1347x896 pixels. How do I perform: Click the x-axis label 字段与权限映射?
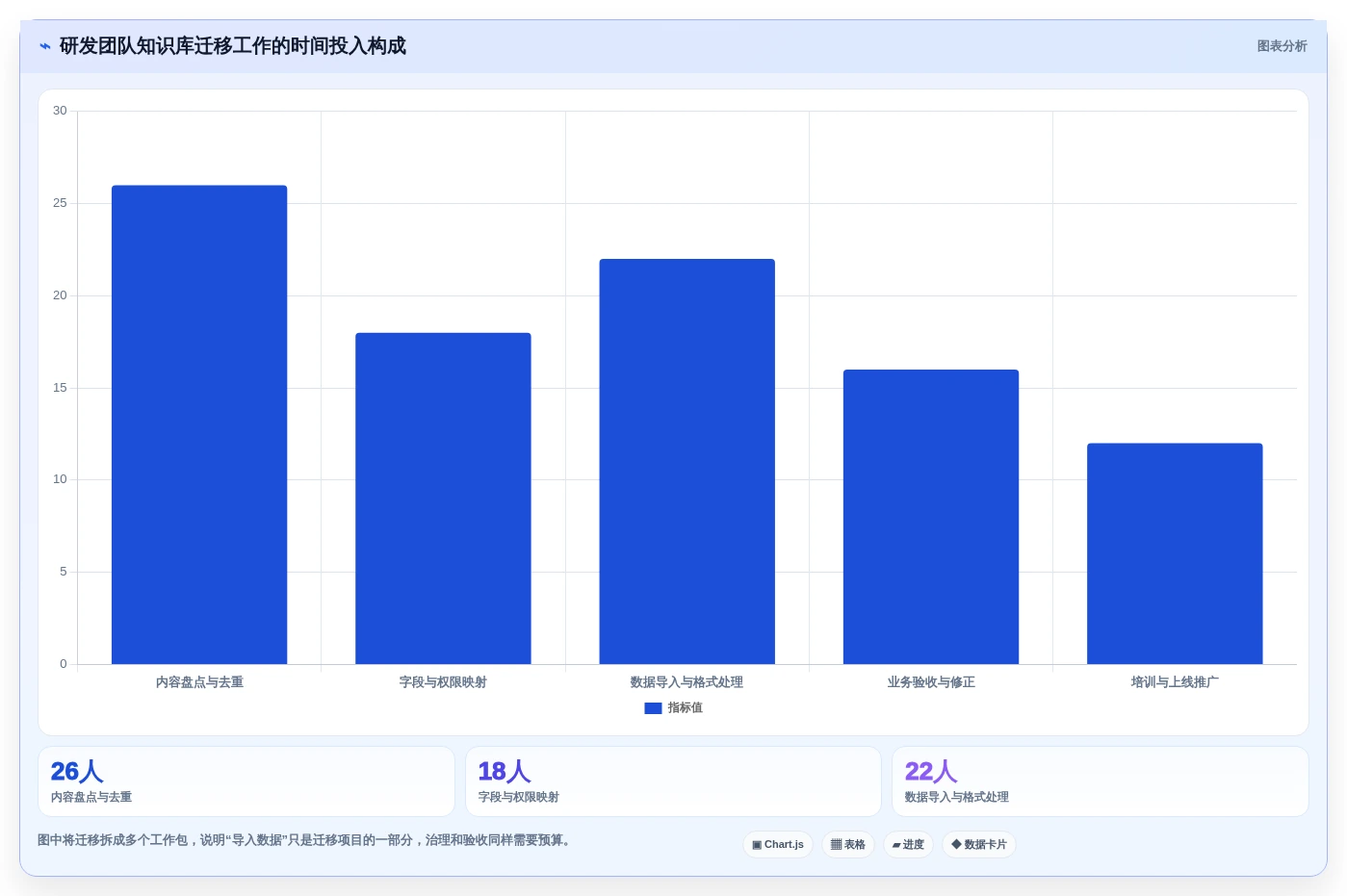pos(443,682)
